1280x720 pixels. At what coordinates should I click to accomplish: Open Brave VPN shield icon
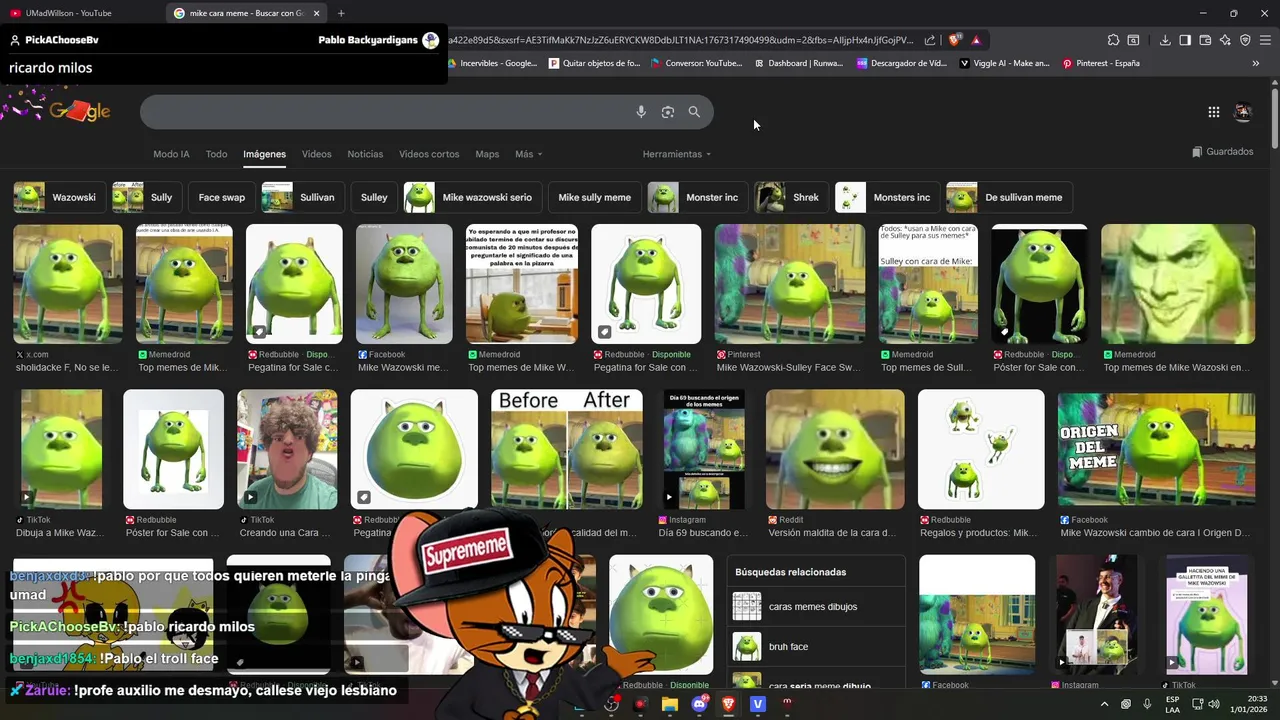pos(1245,40)
